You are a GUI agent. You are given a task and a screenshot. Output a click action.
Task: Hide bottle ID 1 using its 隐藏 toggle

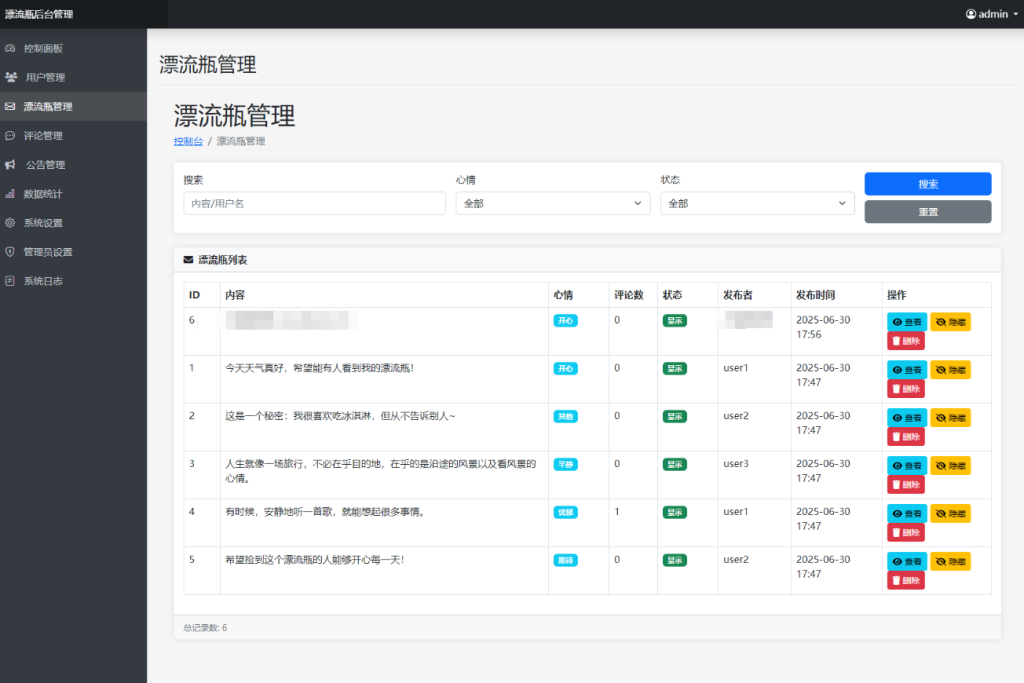[950, 369]
